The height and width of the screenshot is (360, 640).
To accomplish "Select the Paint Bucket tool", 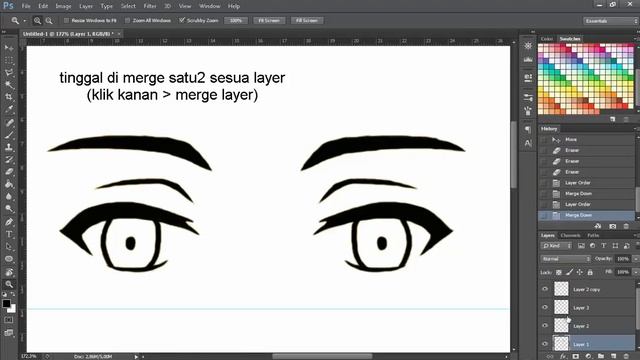I will (x=9, y=184).
